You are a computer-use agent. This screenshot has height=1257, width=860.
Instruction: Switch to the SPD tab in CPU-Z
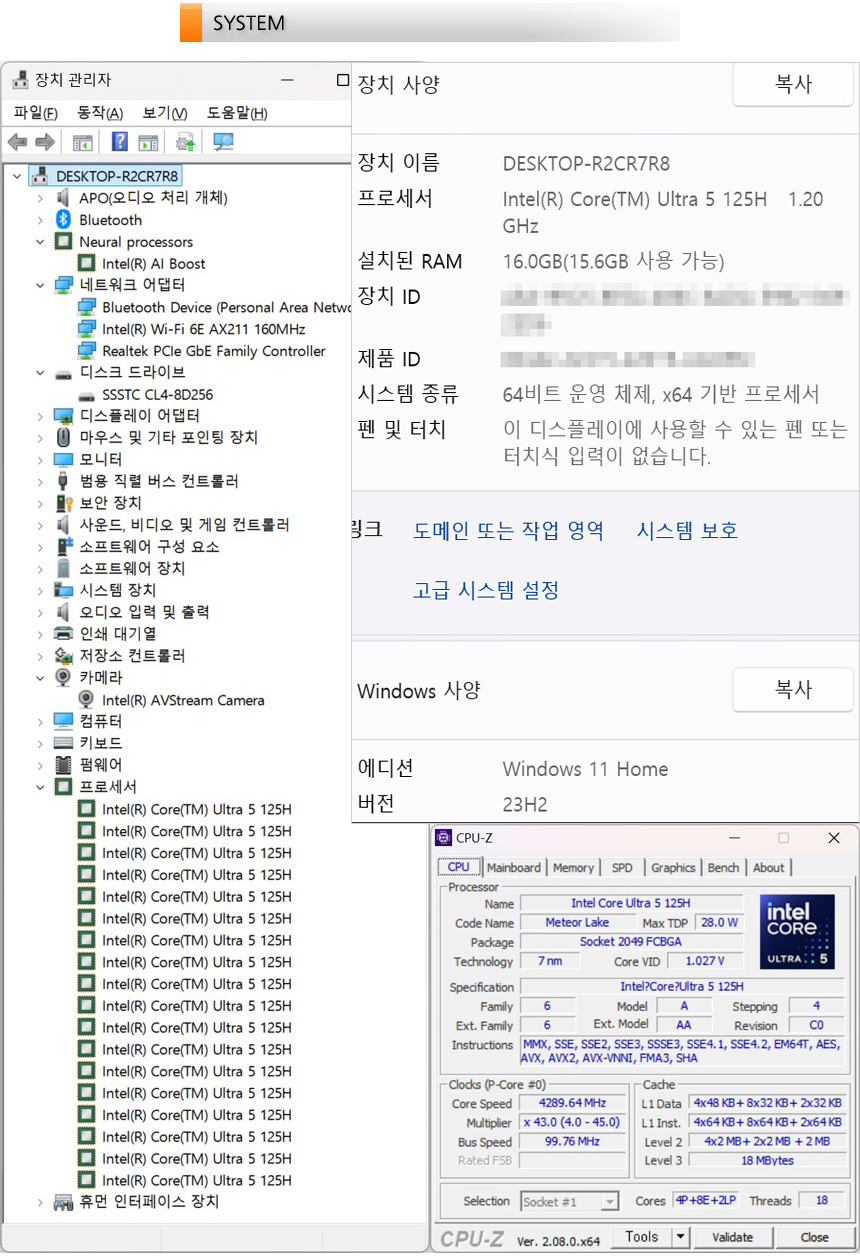pyautogui.click(x=622, y=867)
